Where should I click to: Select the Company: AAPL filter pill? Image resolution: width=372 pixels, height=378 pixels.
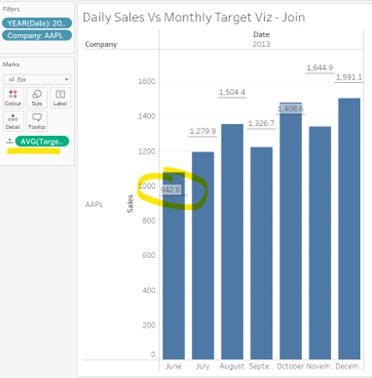click(x=37, y=35)
